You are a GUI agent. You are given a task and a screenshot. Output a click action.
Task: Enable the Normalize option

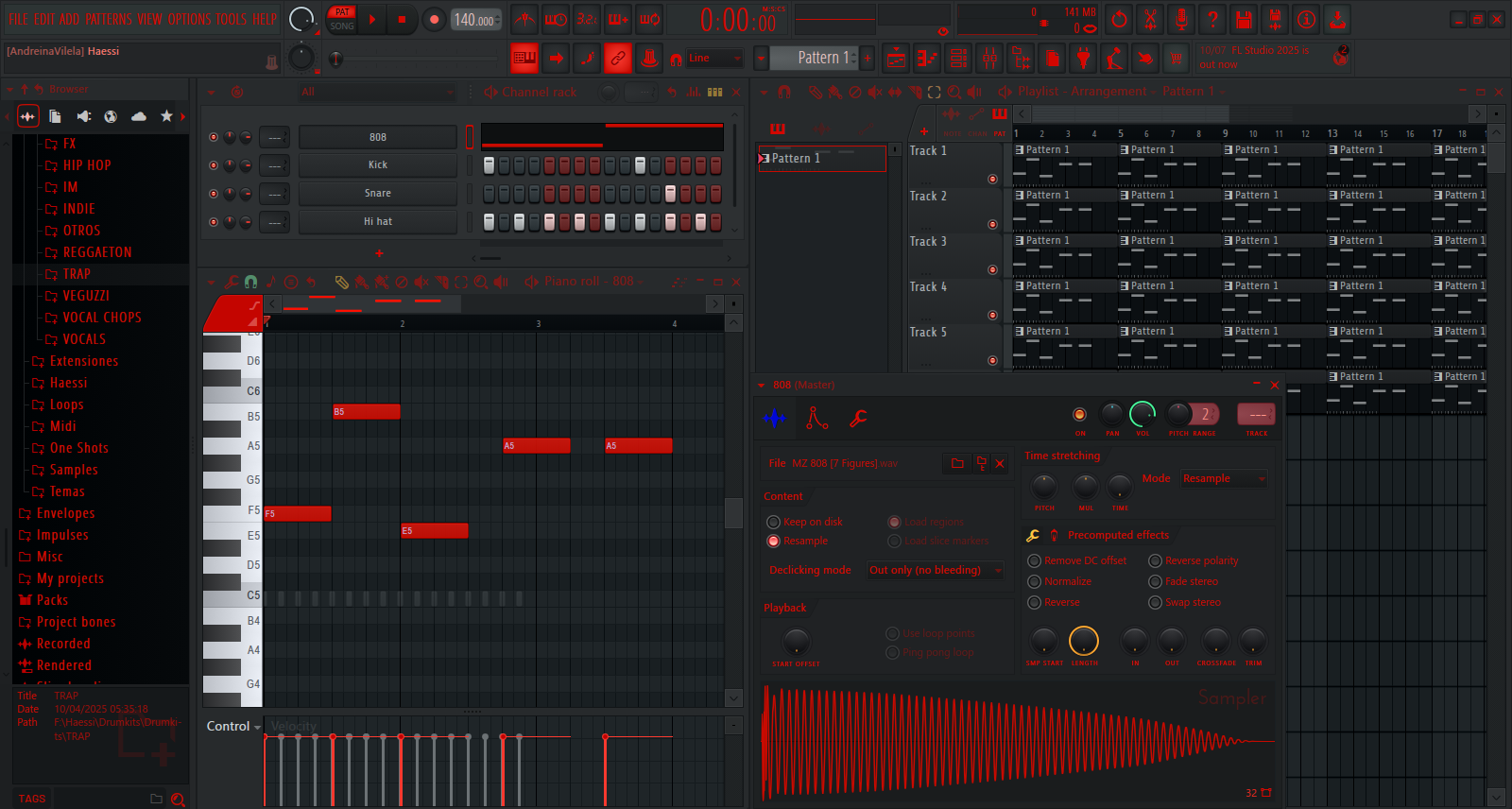click(x=1034, y=581)
